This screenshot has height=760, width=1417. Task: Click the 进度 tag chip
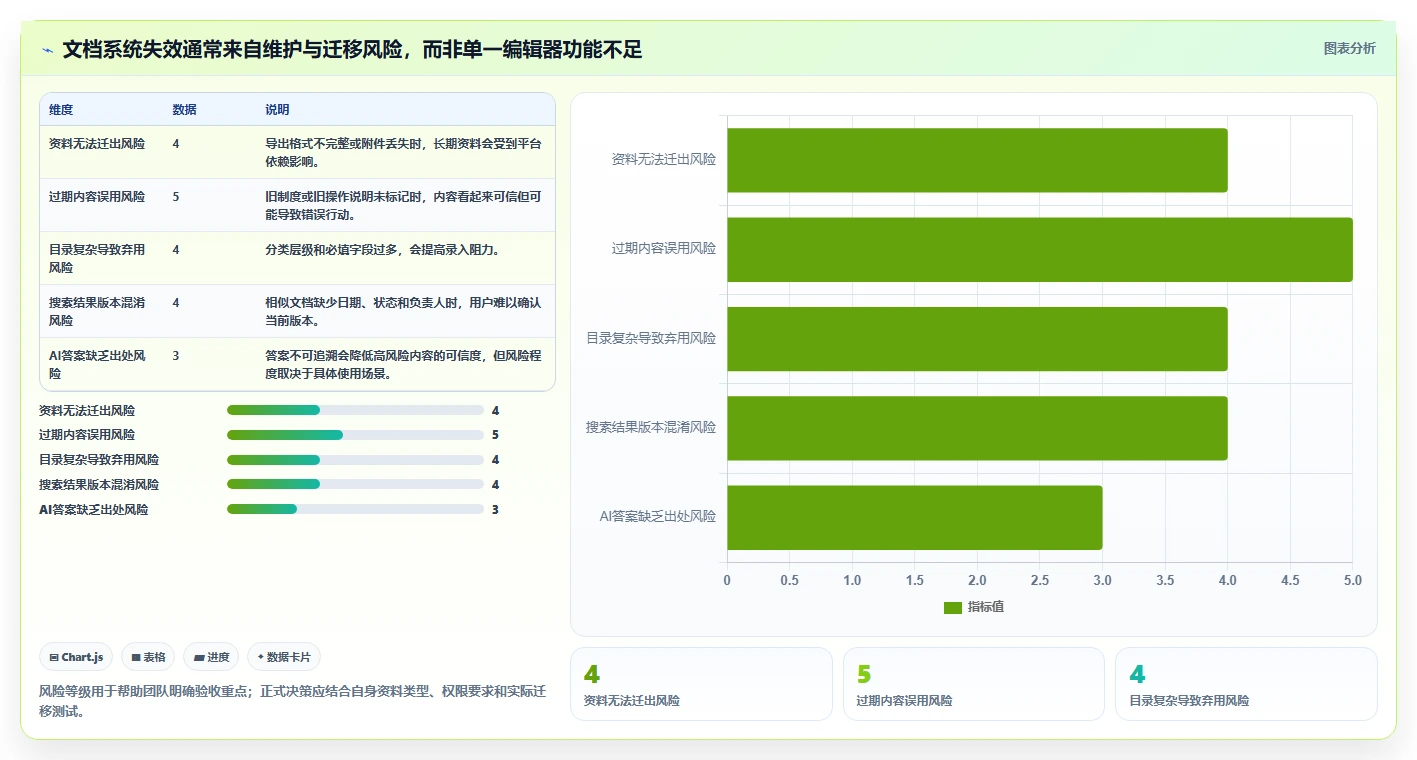pyautogui.click(x=211, y=657)
